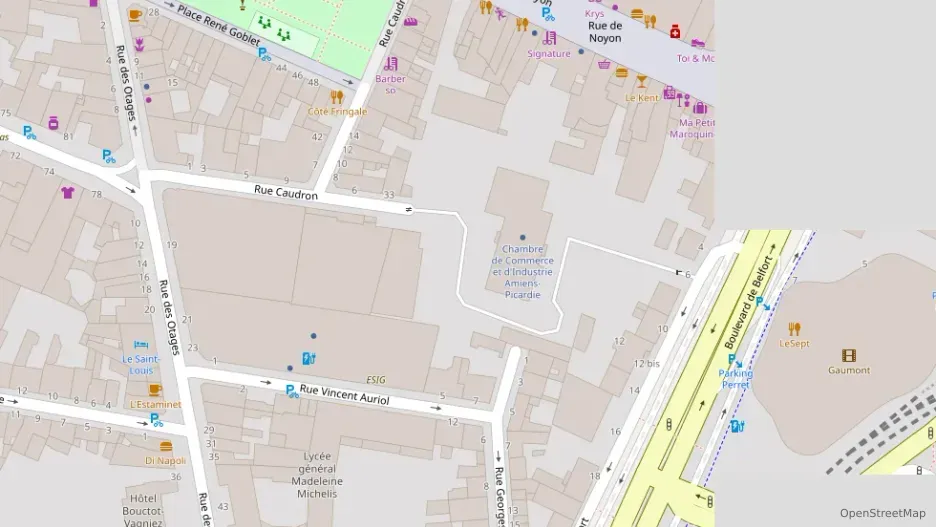Click the Gaumont cinema film icon

[x=849, y=355]
